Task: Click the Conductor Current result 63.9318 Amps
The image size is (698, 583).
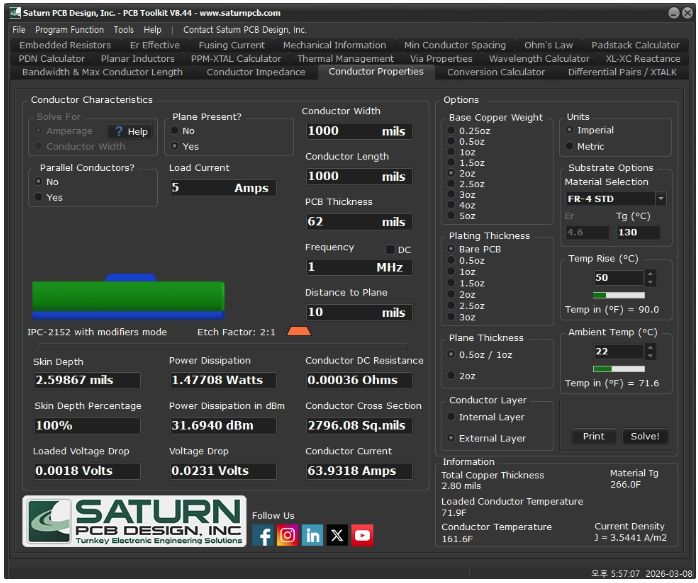Action: (x=358, y=471)
